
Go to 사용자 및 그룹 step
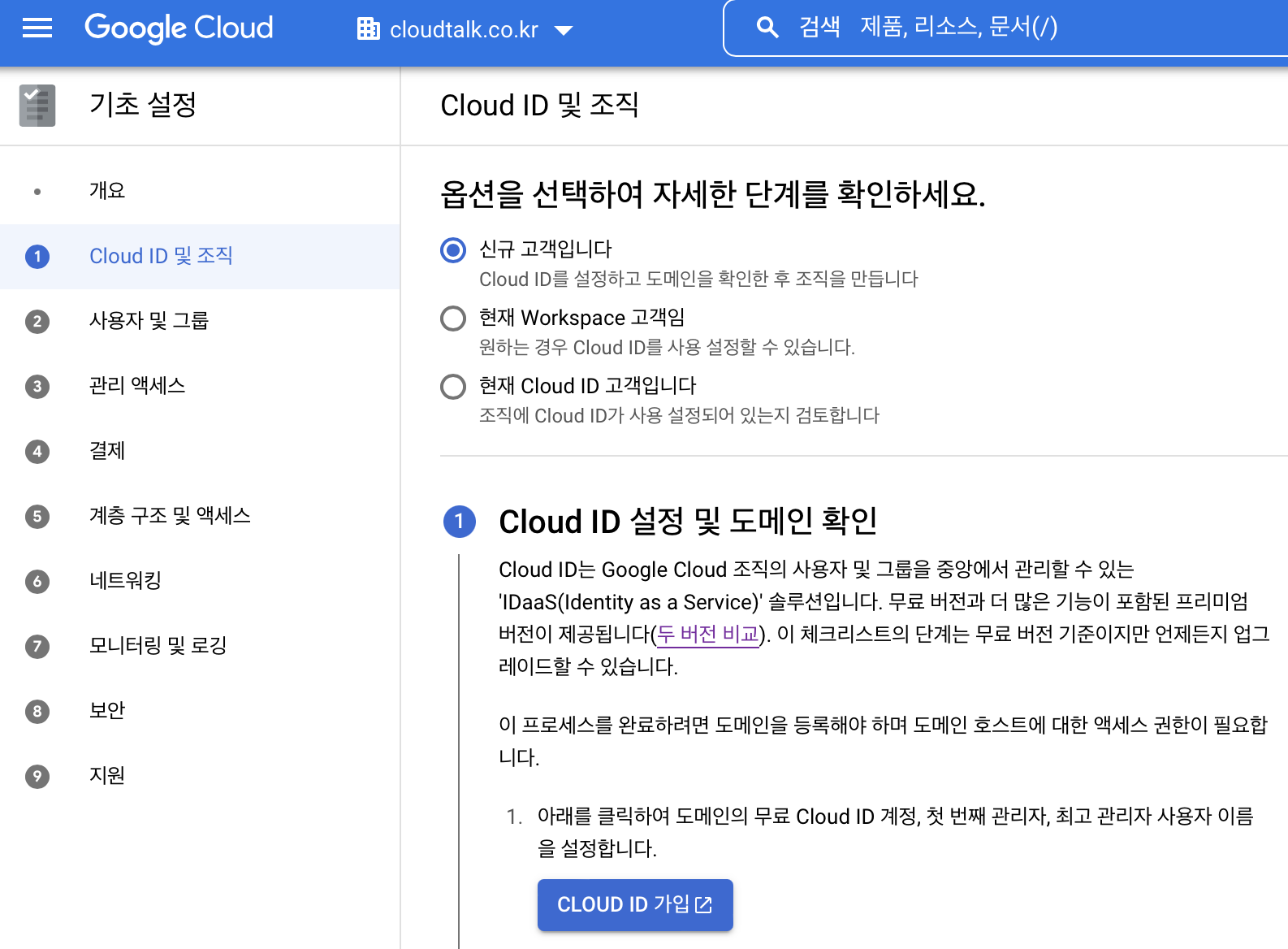pos(200,321)
